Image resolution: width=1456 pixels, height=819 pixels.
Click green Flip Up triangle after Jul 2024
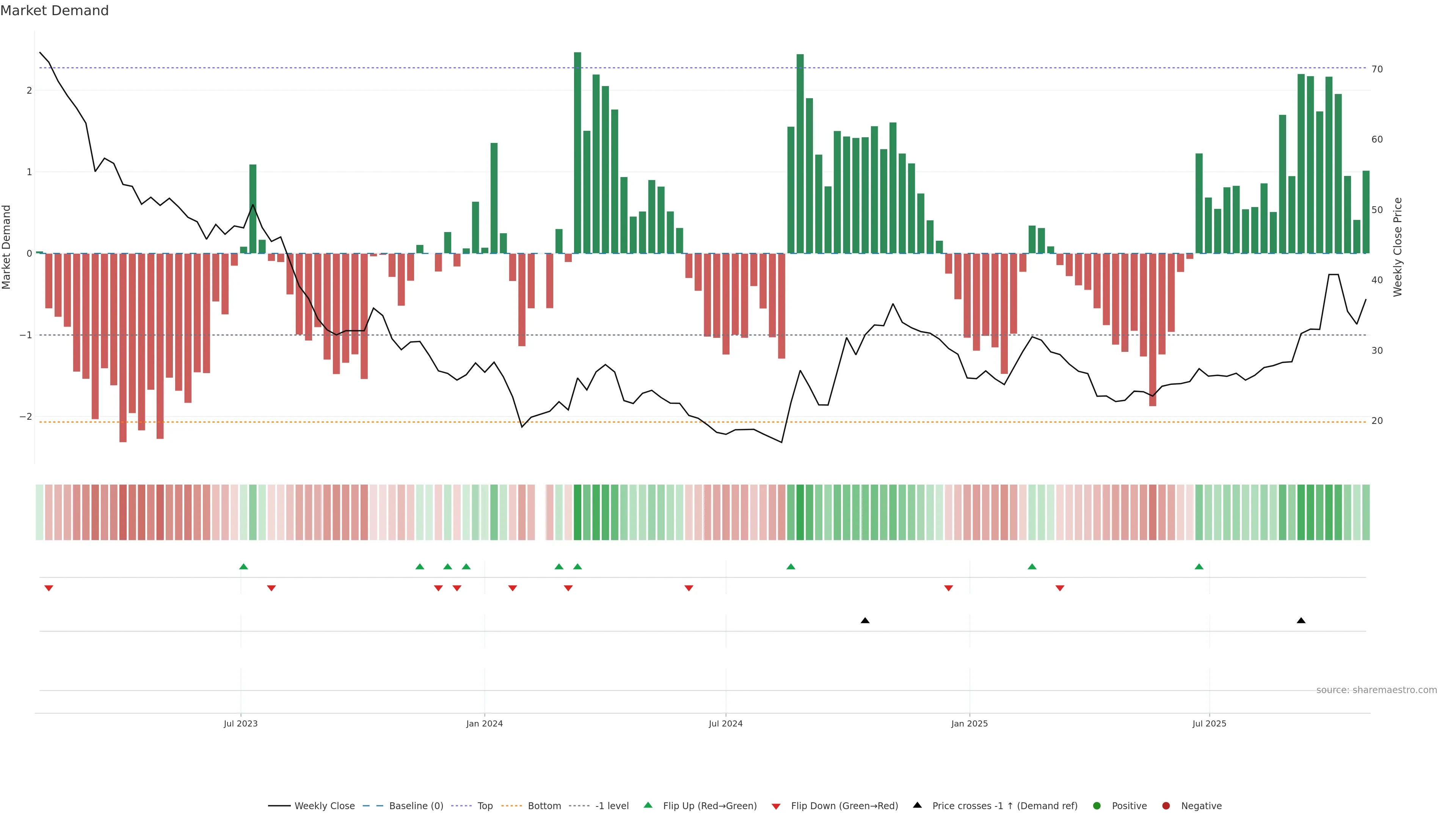click(791, 566)
